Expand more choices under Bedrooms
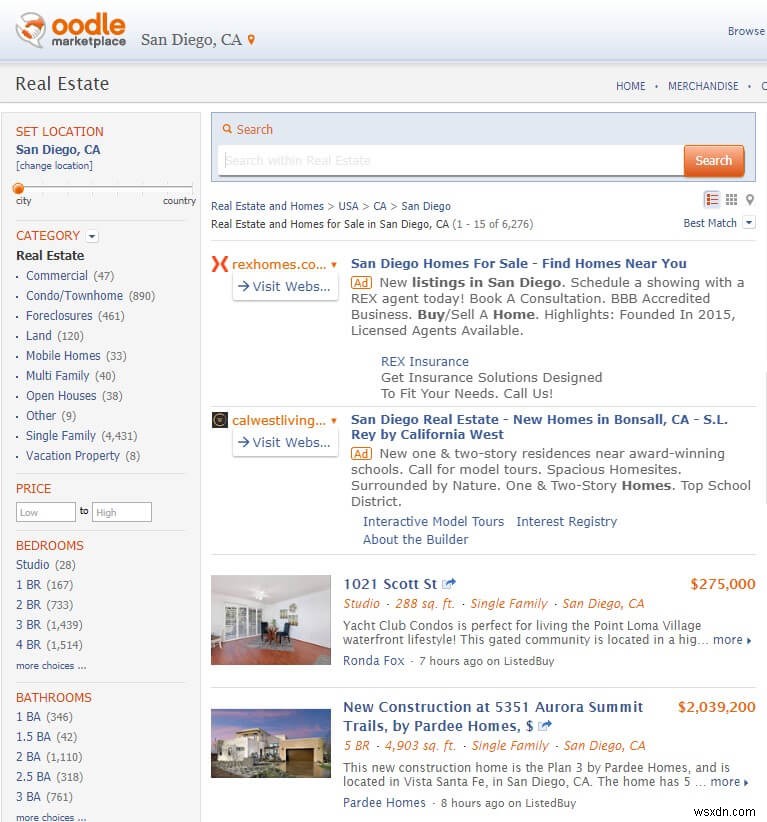The image size is (767, 822). (x=51, y=666)
